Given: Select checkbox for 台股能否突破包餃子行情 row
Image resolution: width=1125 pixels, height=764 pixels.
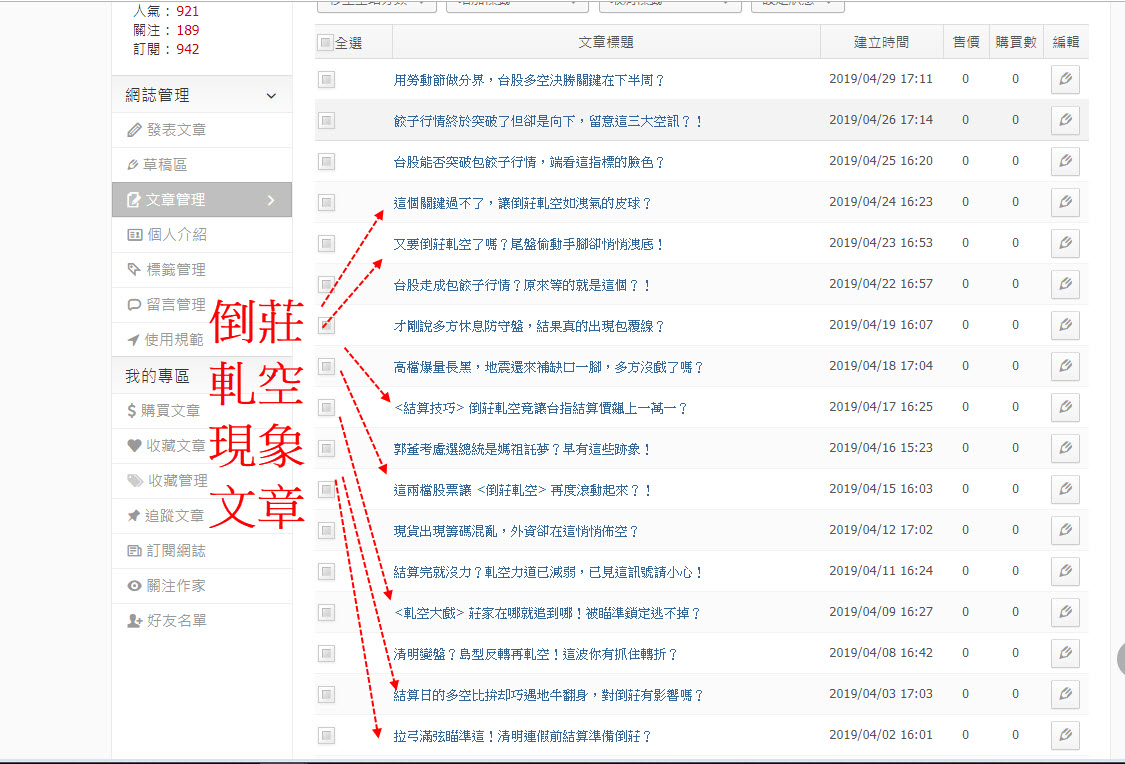Looking at the screenshot, I should click(x=326, y=161).
